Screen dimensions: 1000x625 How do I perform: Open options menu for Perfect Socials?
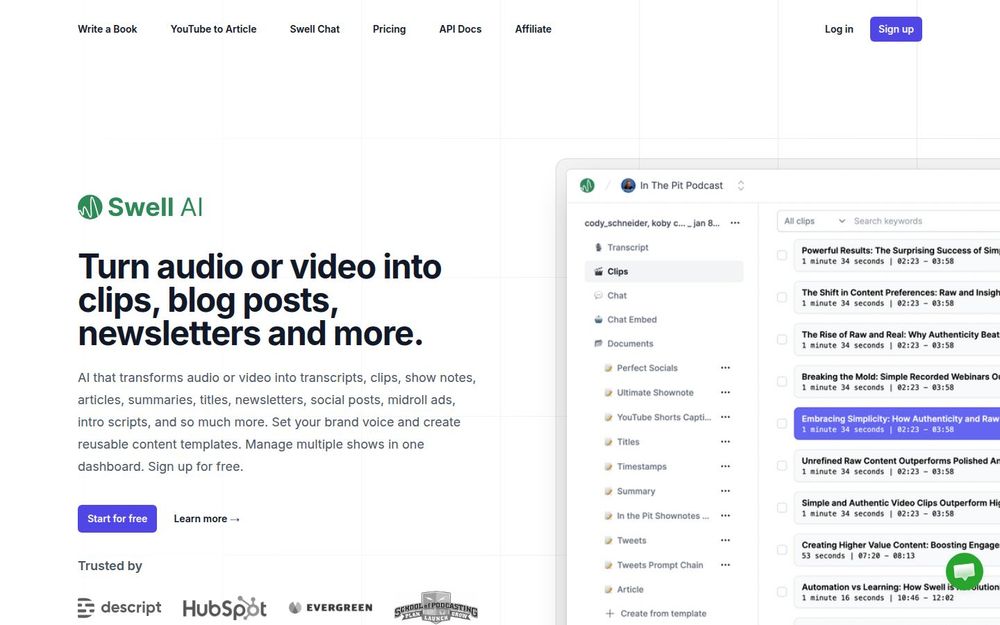click(x=725, y=368)
